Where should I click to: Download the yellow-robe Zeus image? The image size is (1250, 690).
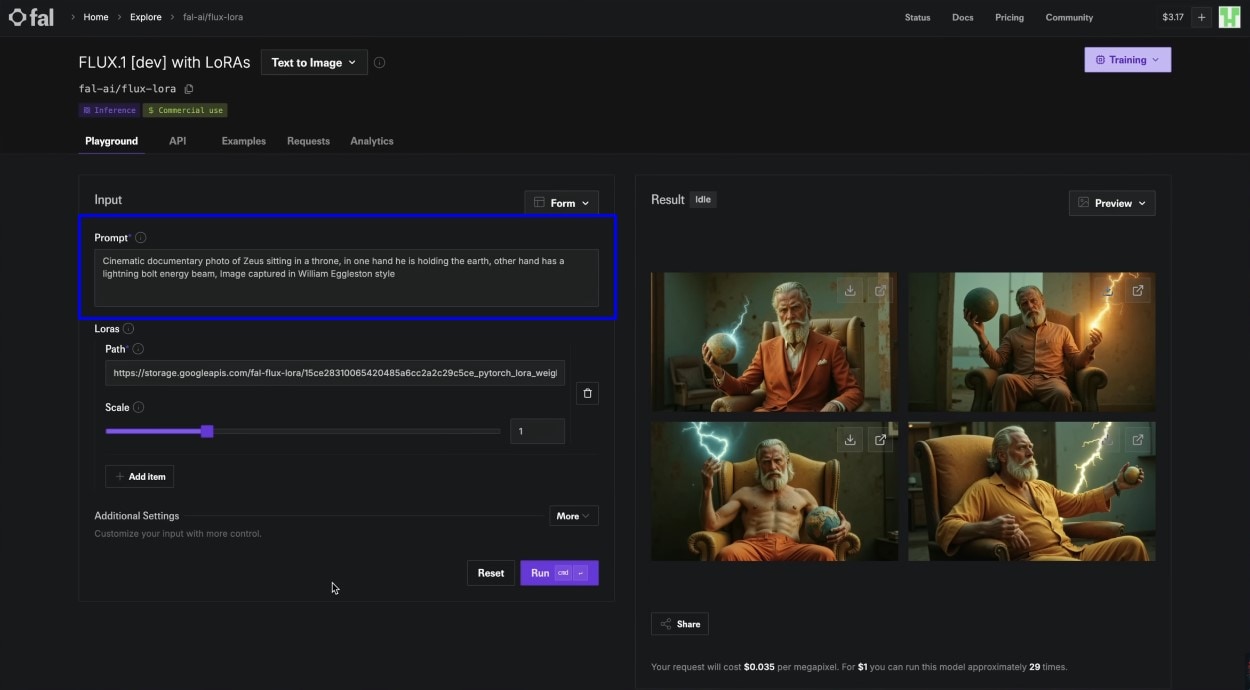1108,440
